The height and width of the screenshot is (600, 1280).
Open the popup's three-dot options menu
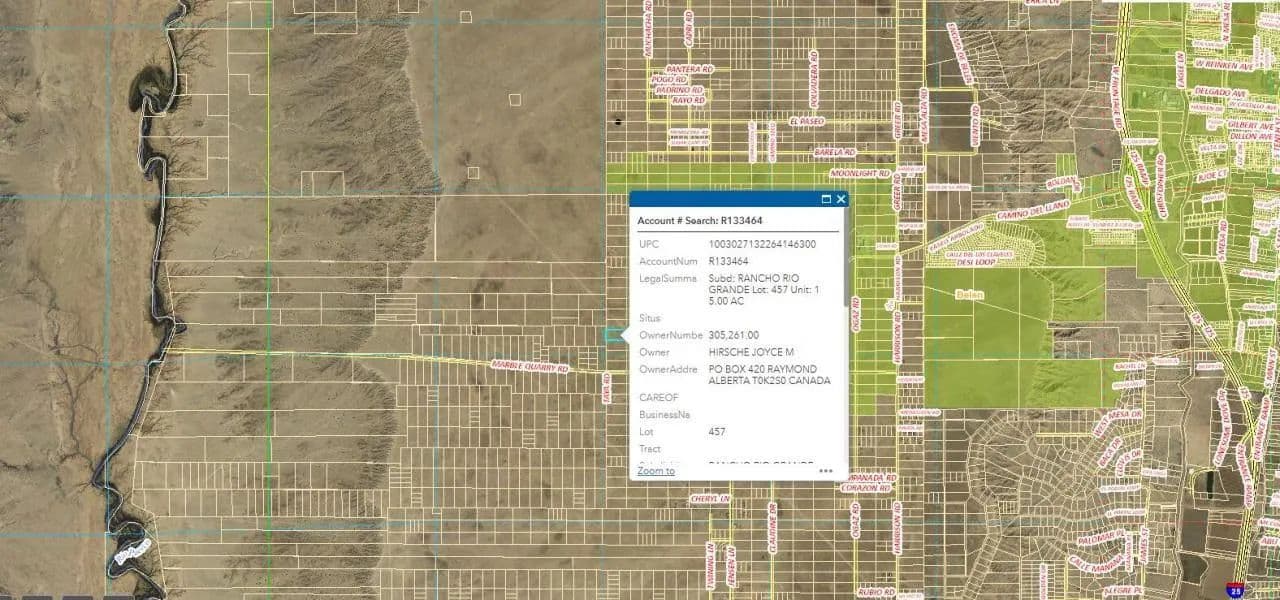(x=826, y=470)
